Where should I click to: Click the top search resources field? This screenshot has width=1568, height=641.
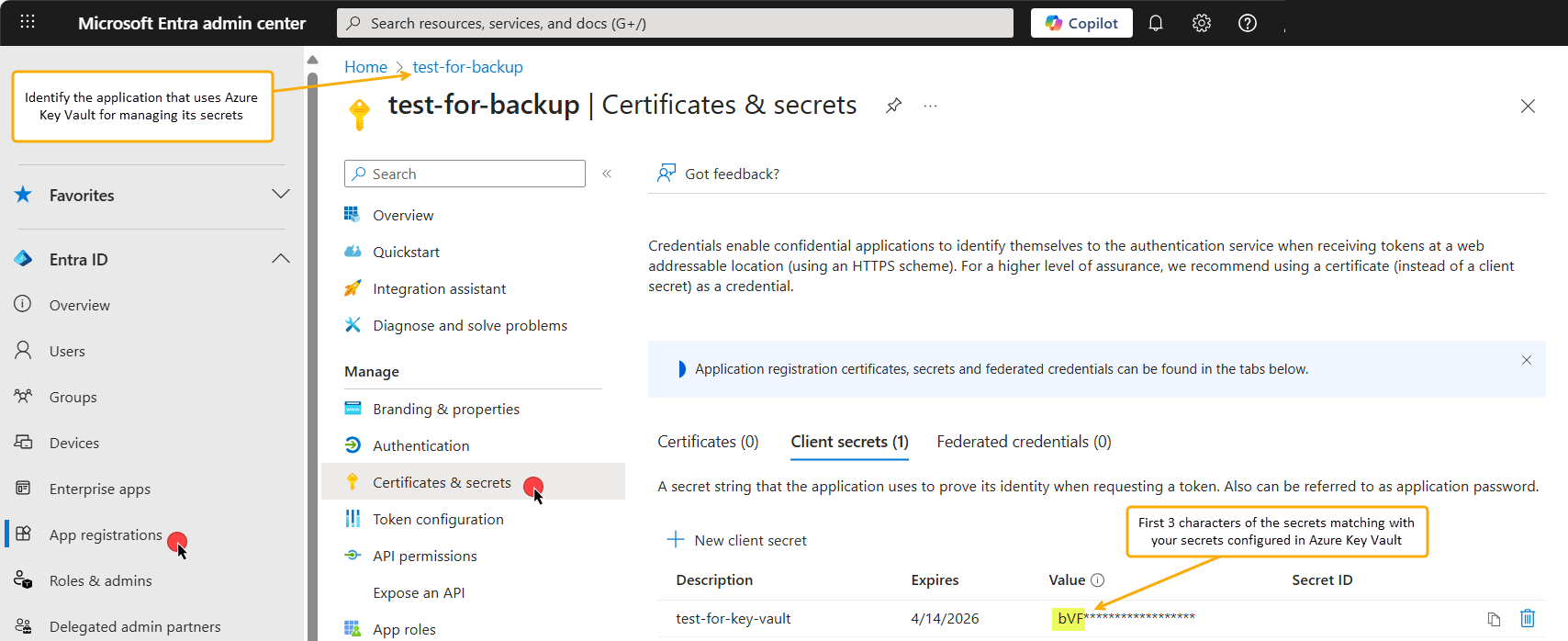pos(675,23)
